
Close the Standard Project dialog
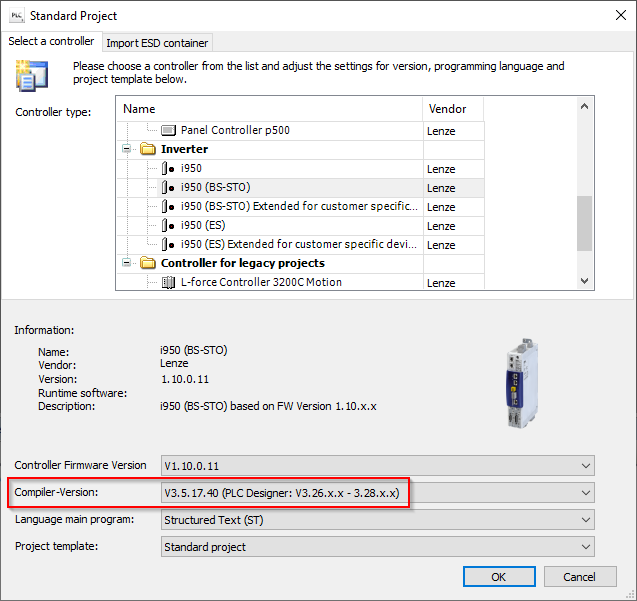click(620, 15)
